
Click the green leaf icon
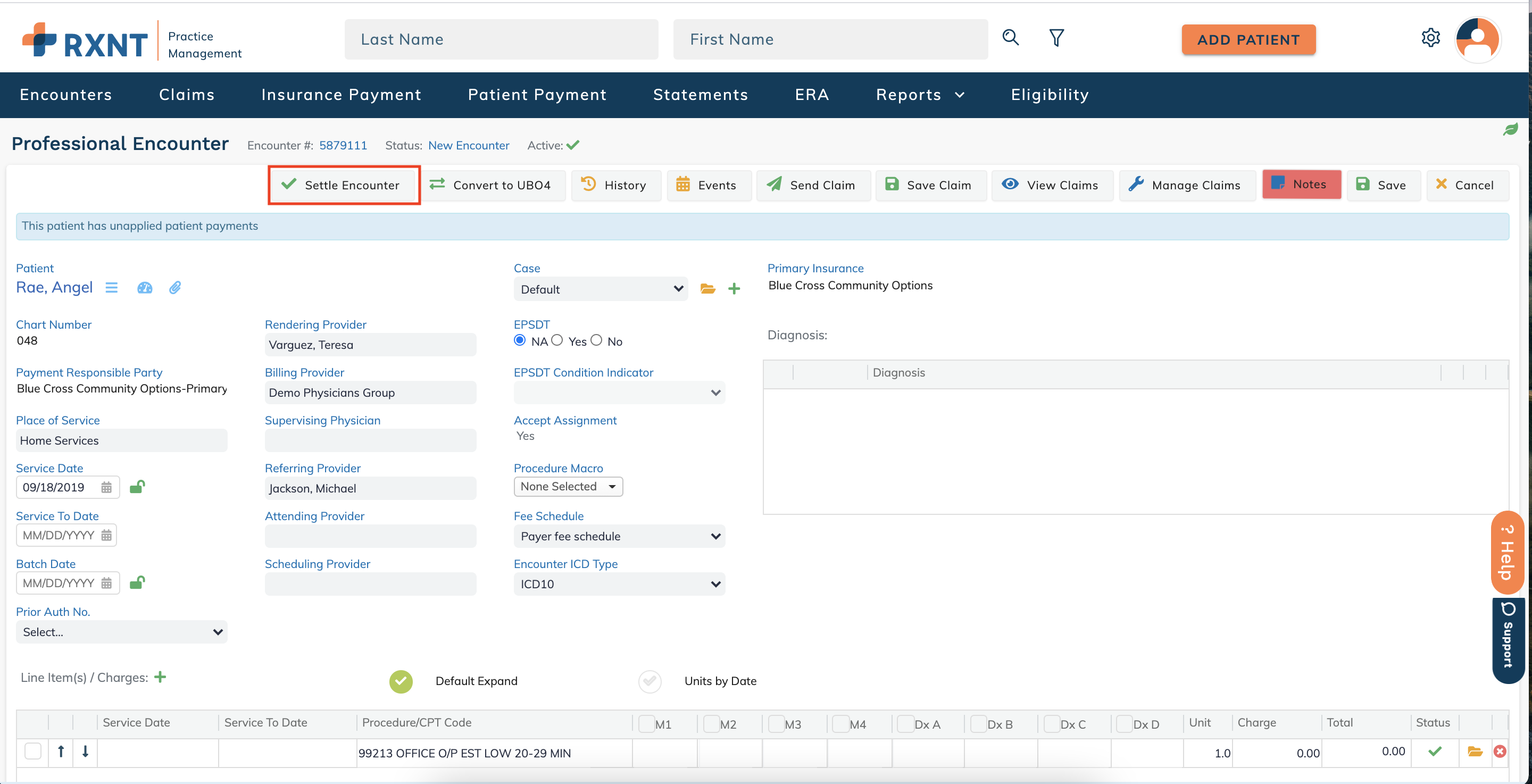pos(1511,129)
